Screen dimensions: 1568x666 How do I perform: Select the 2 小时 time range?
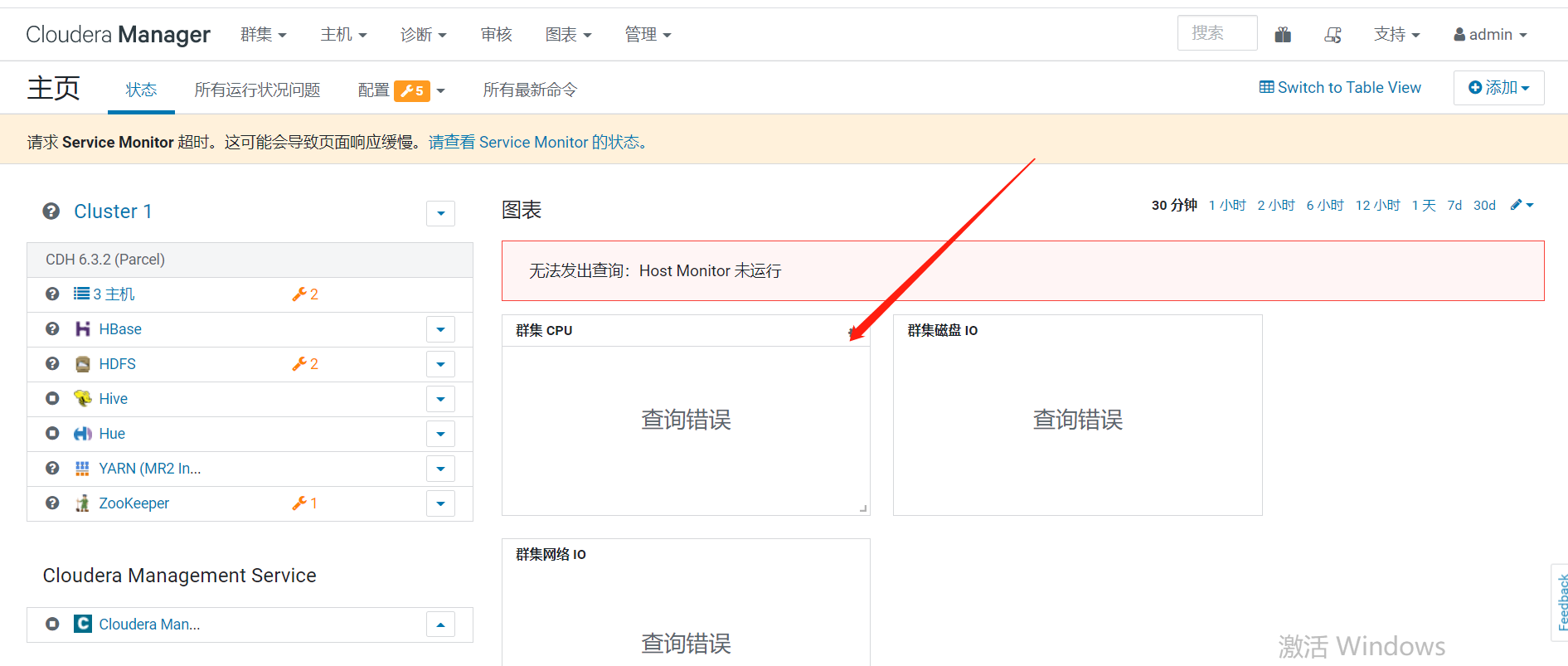(x=1276, y=205)
